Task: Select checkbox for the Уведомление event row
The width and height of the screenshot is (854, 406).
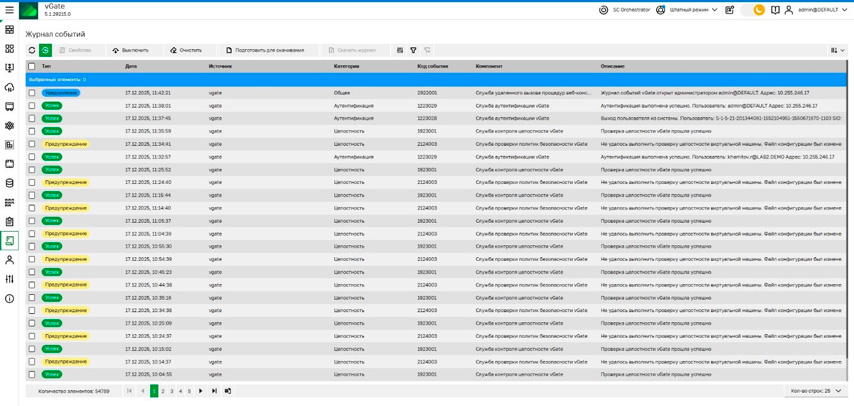Action: (32, 93)
